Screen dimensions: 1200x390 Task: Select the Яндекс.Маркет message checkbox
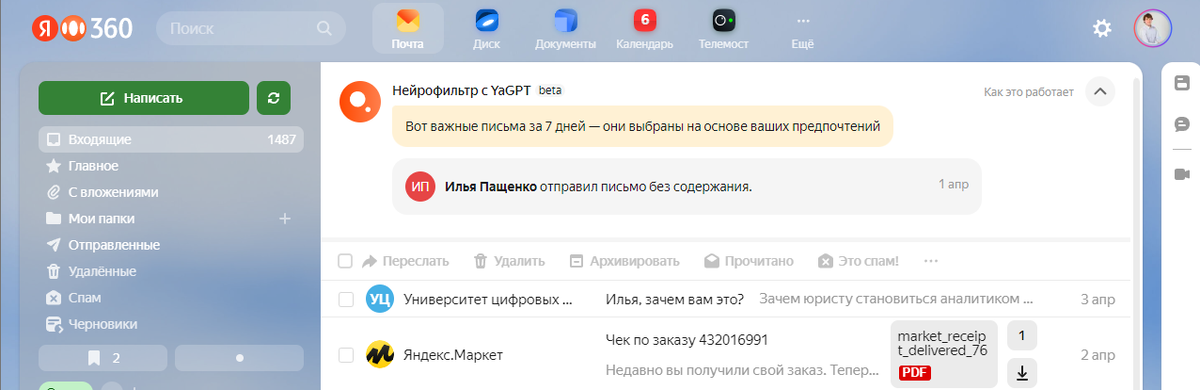345,355
